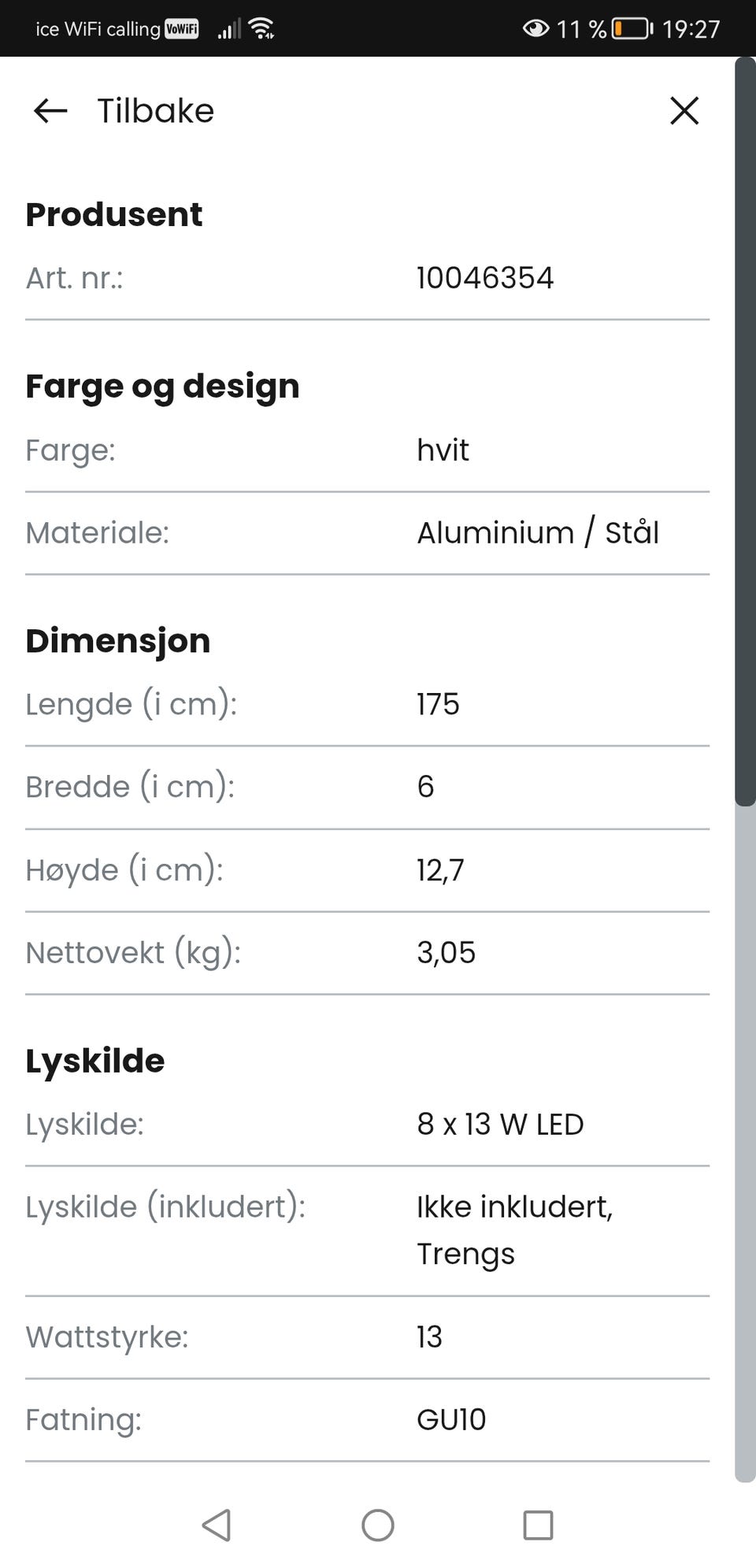756x1568 pixels.
Task: Tap the clock time in status bar
Action: tap(691, 29)
